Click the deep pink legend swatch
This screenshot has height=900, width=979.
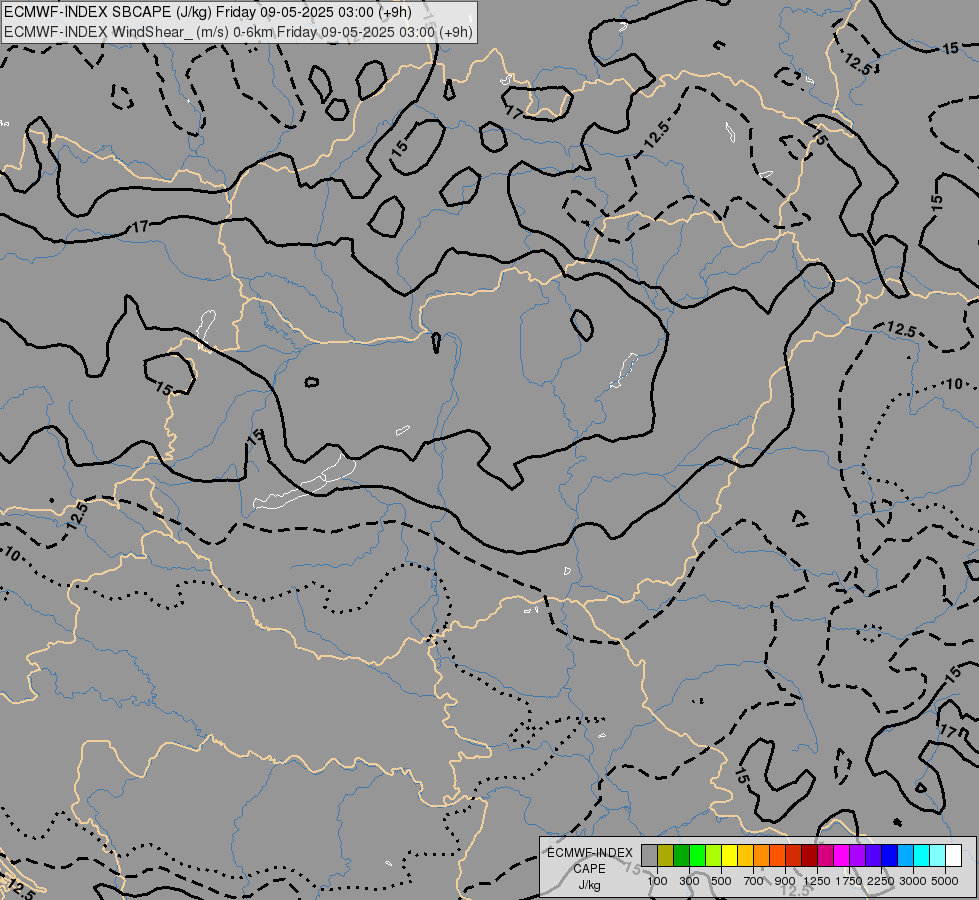click(825, 855)
